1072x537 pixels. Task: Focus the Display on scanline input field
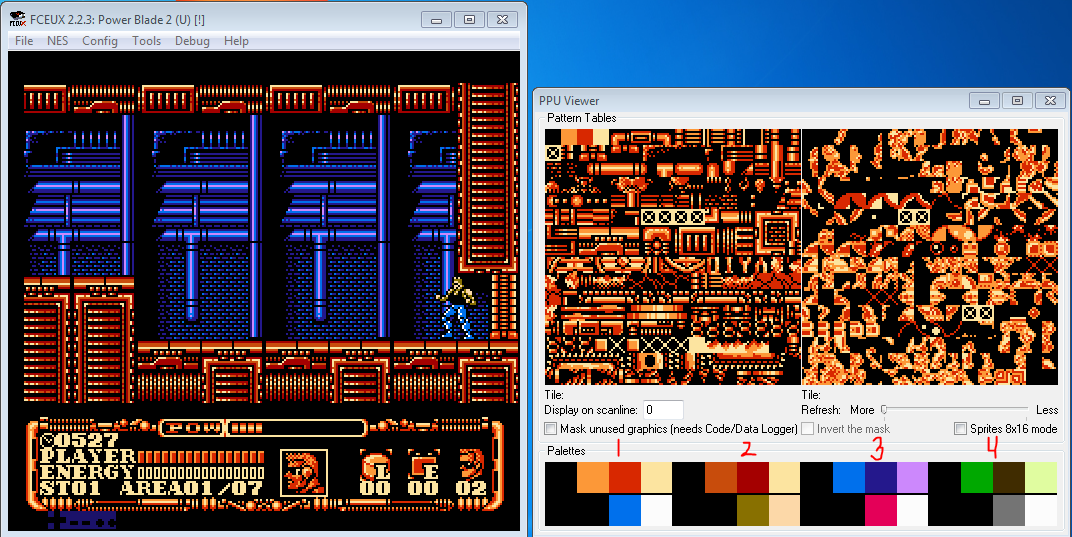663,410
